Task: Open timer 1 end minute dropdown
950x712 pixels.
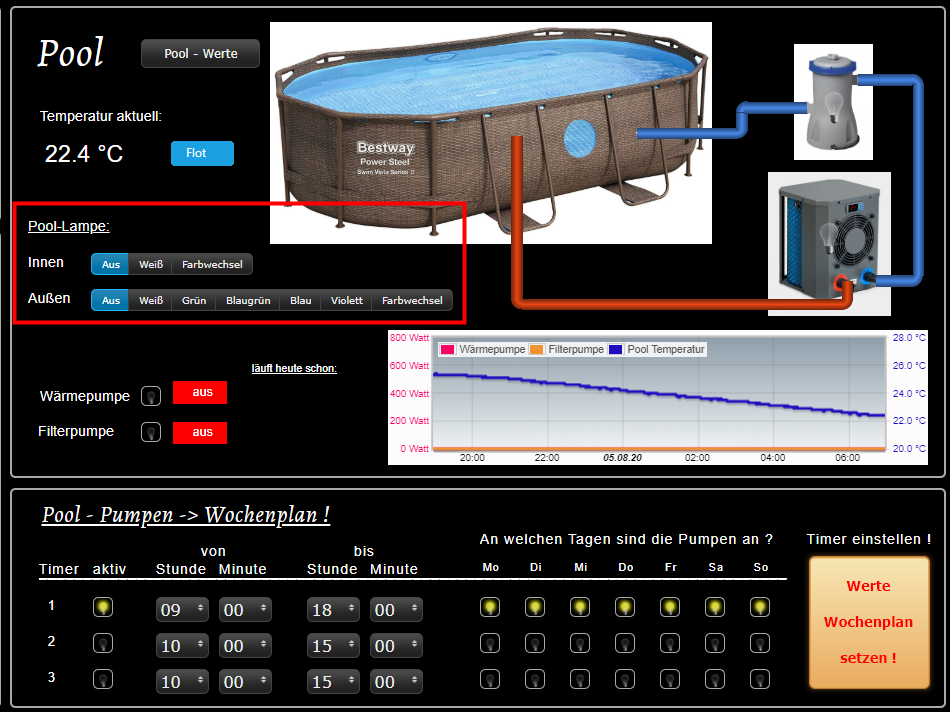Action: tap(396, 610)
